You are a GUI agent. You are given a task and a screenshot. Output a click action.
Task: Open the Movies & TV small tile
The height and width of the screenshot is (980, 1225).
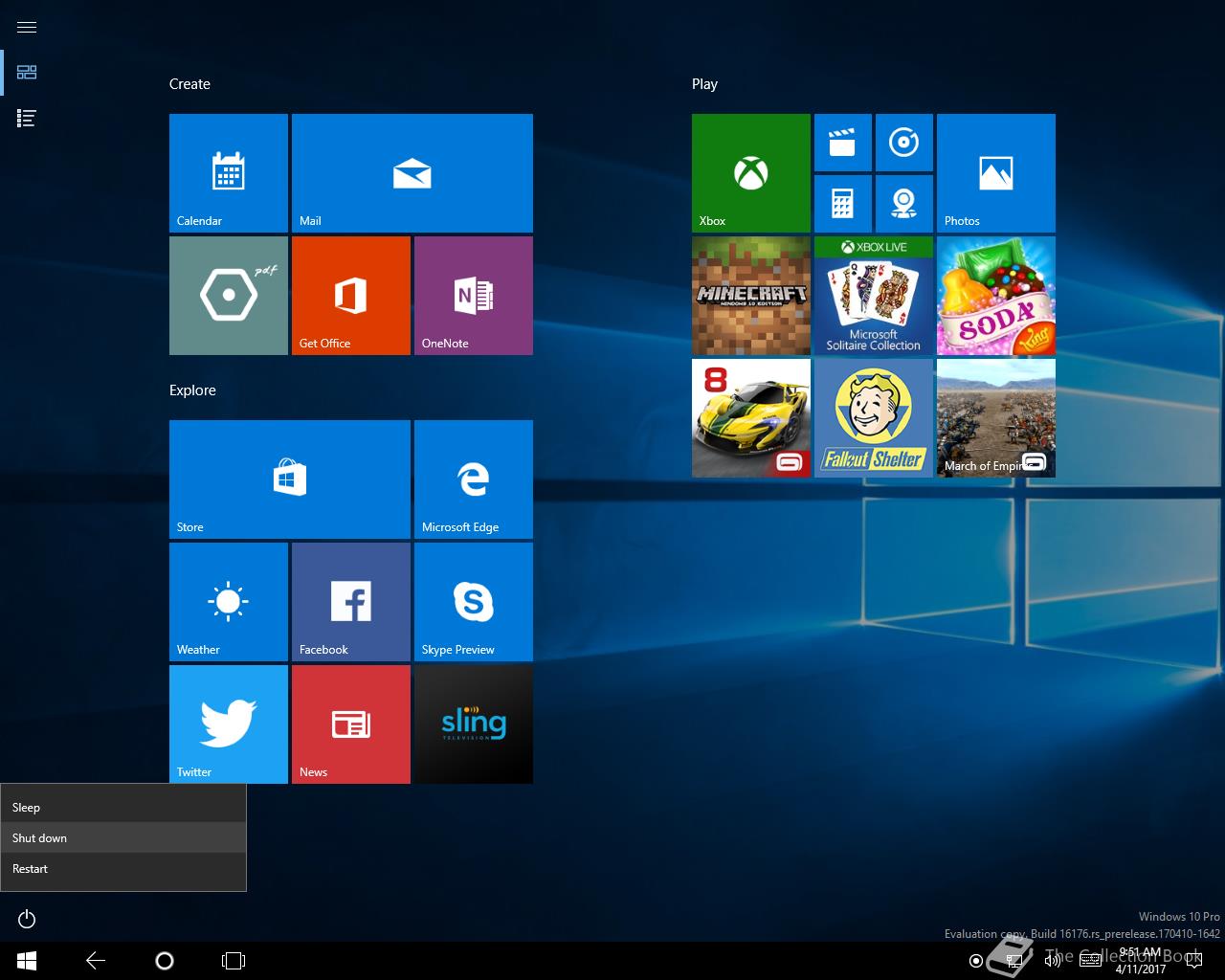pos(843,143)
